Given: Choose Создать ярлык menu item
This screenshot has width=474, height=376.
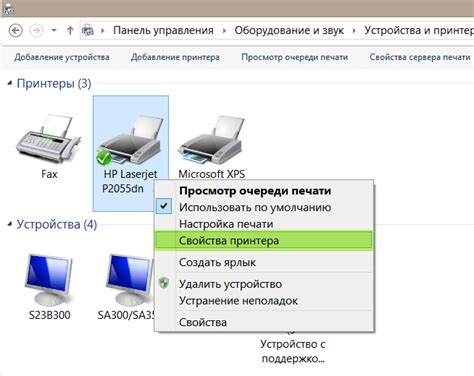Looking at the screenshot, I should click(x=264, y=262).
